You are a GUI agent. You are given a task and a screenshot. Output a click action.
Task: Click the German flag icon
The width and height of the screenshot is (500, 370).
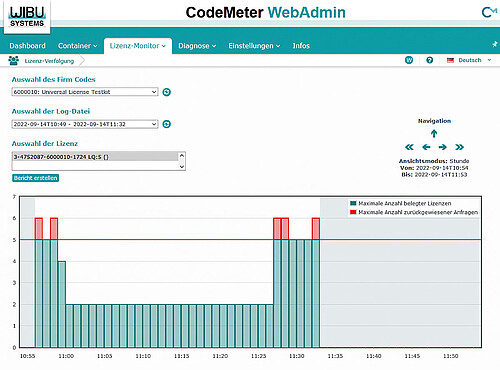450,60
